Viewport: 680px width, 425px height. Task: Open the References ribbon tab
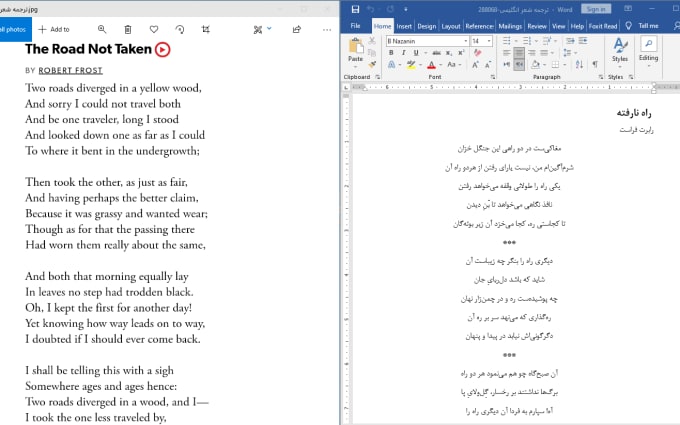[479, 26]
